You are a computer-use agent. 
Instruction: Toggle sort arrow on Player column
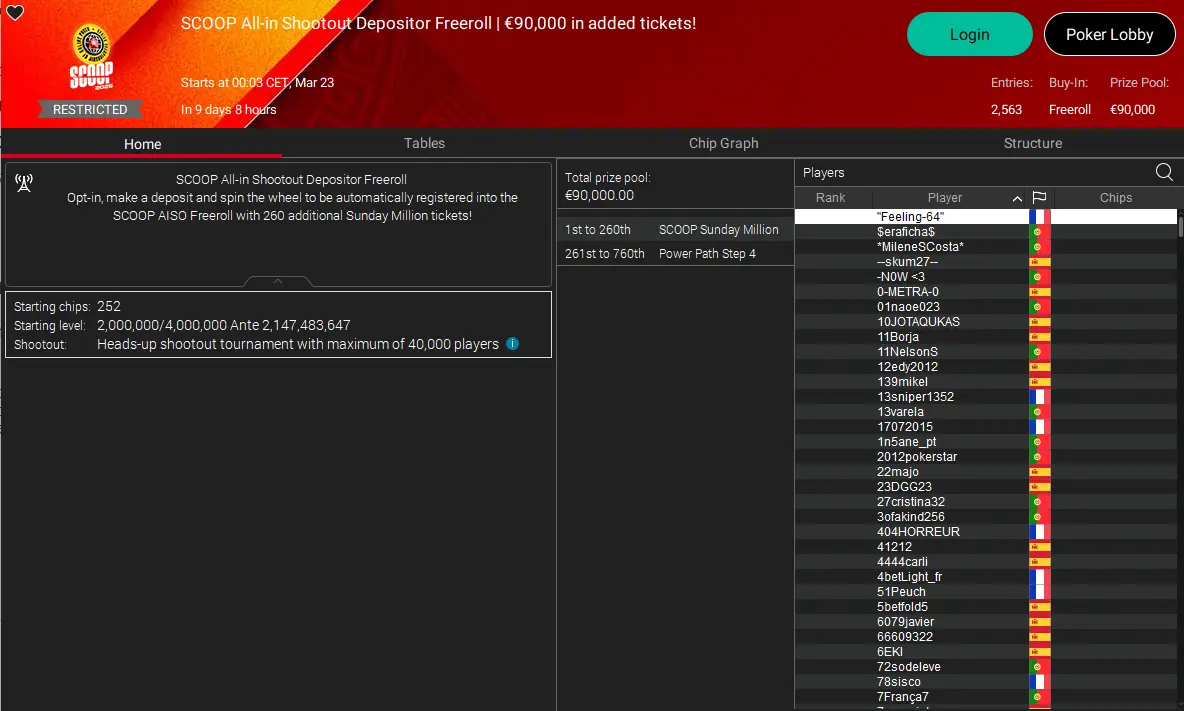point(1017,199)
